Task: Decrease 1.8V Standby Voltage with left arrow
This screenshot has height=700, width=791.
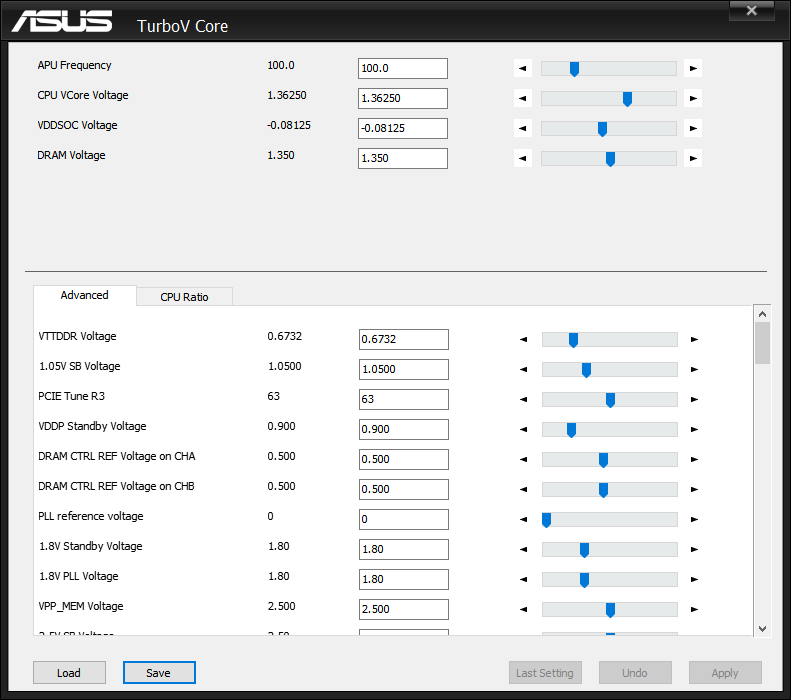Action: click(x=524, y=549)
